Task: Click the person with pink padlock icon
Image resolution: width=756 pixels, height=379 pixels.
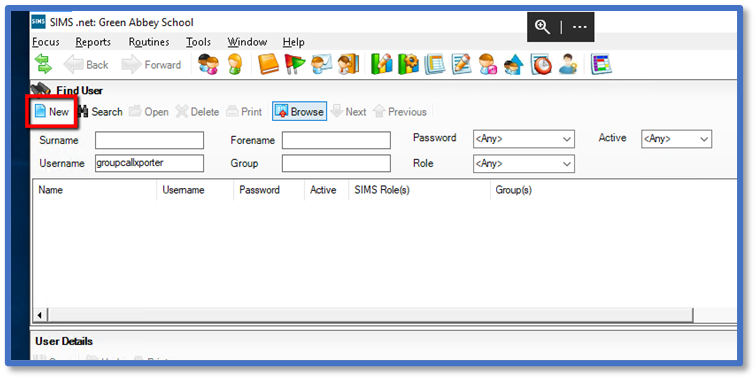Action: click(487, 64)
